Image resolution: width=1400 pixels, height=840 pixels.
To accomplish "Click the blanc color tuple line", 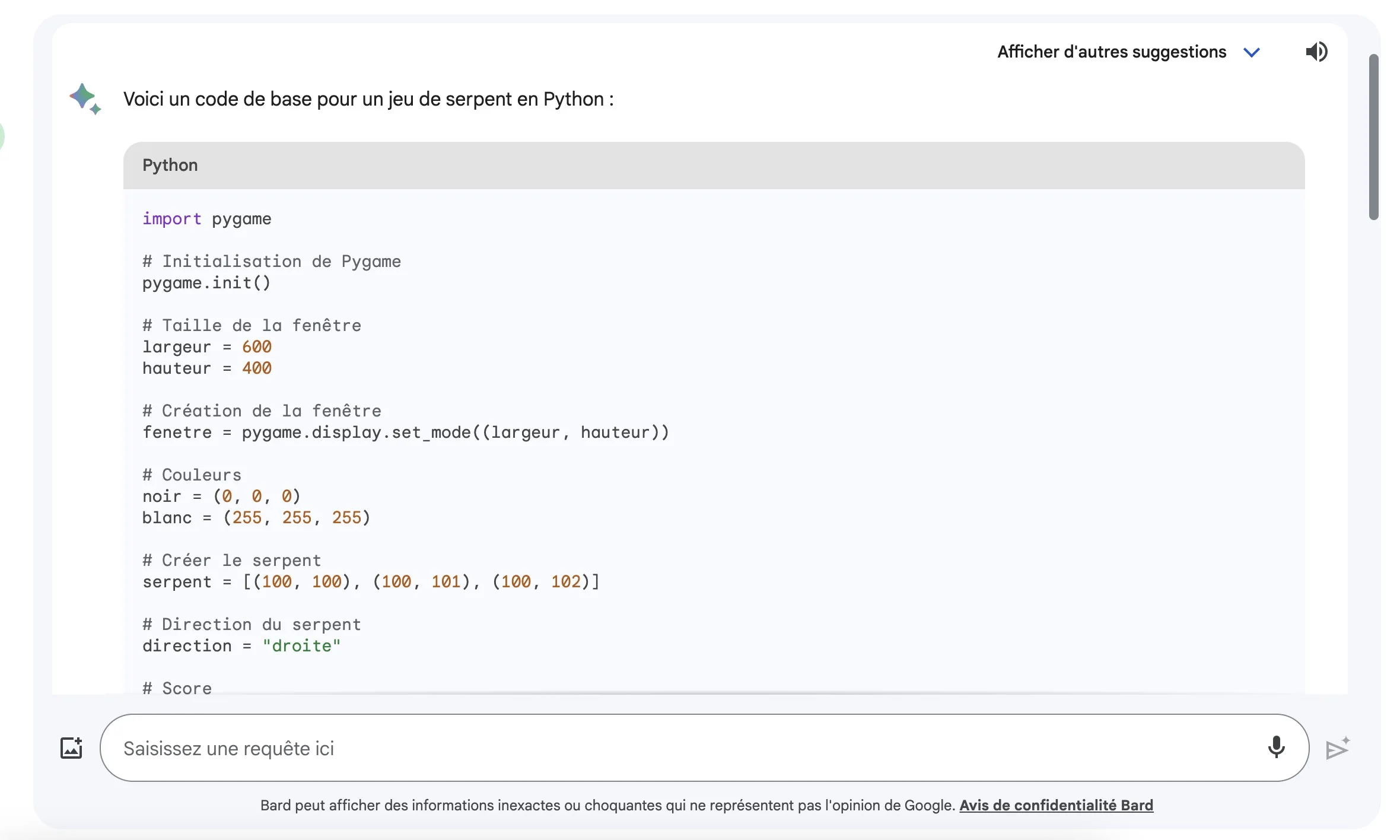I will coord(256,518).
